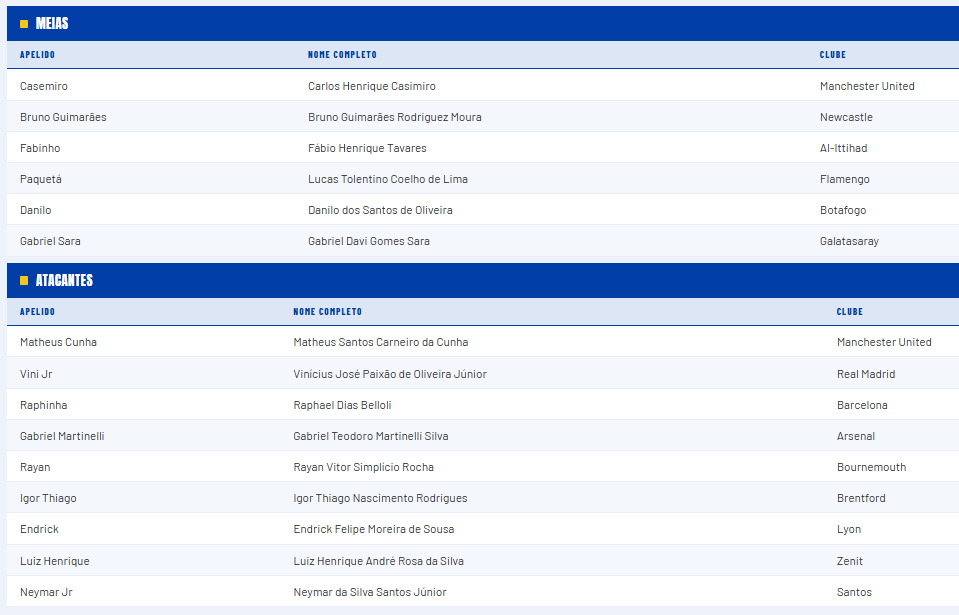Image resolution: width=959 pixels, height=615 pixels.
Task: Click the Bournemouth club cell
Action: pos(871,468)
